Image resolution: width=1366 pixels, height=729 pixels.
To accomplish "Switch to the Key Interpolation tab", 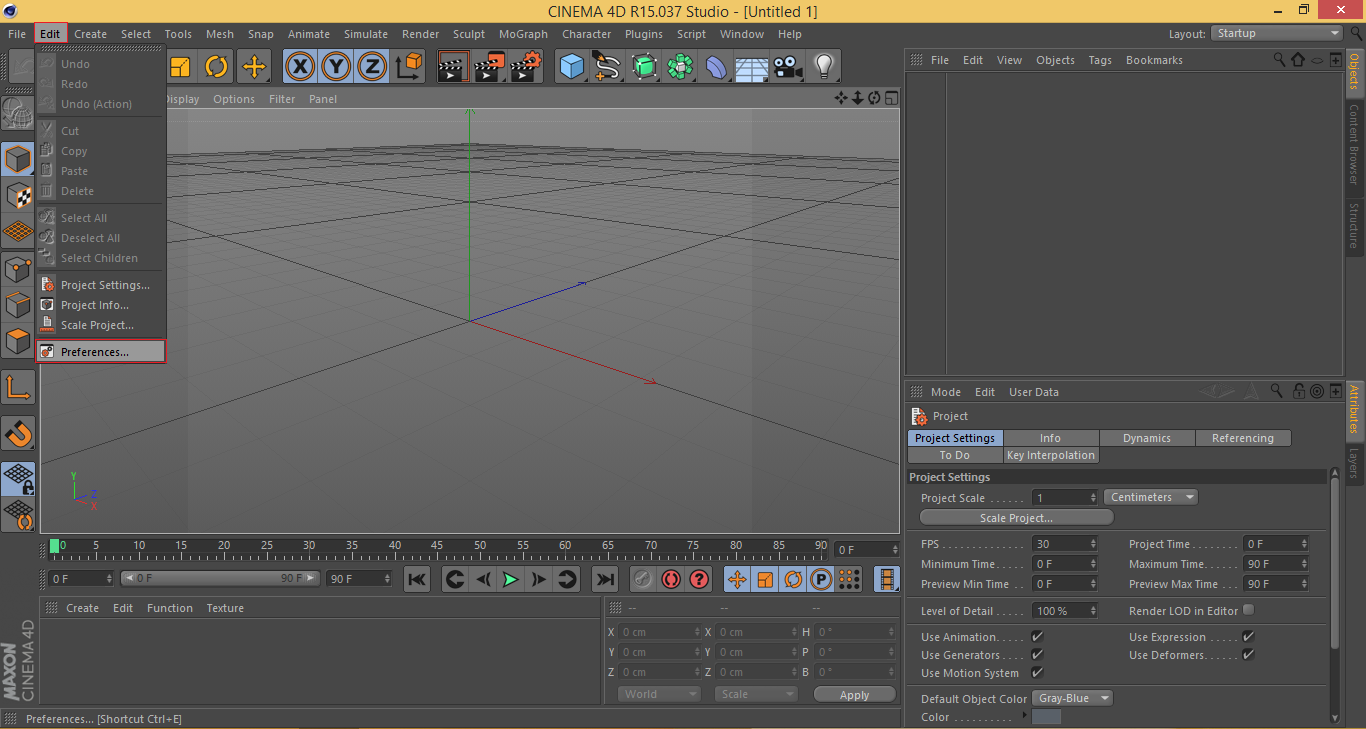I will click(x=1050, y=455).
